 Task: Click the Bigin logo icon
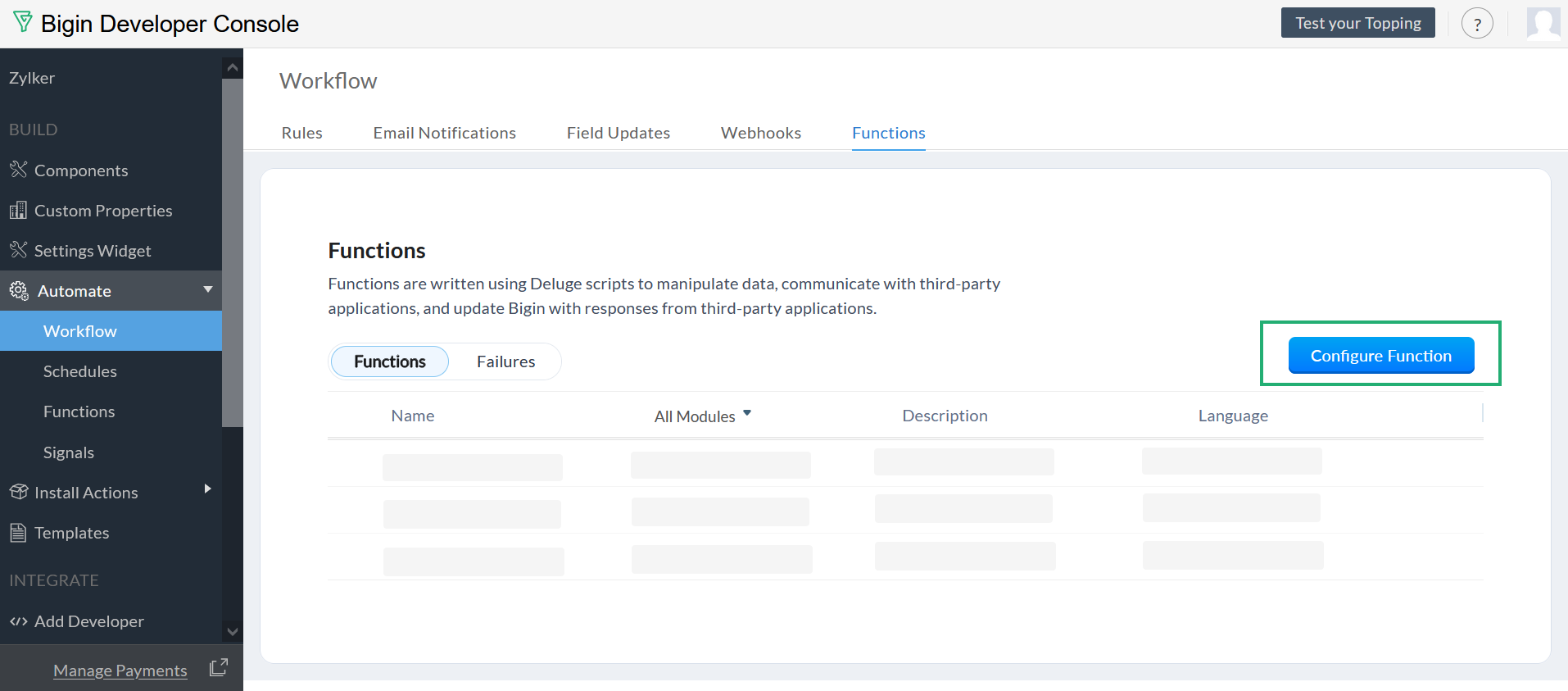click(23, 22)
